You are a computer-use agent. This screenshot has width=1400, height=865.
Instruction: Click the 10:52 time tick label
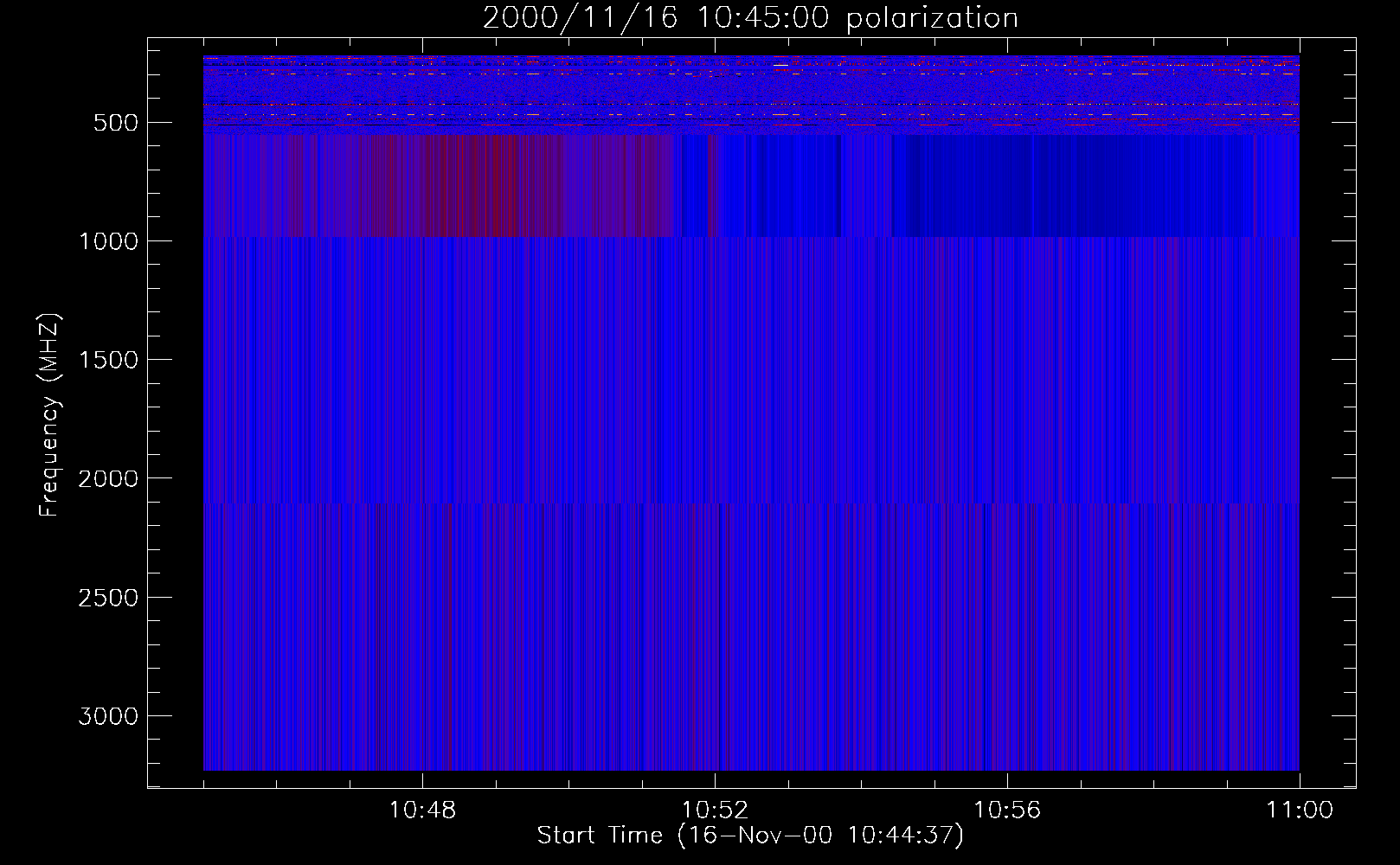click(715, 811)
